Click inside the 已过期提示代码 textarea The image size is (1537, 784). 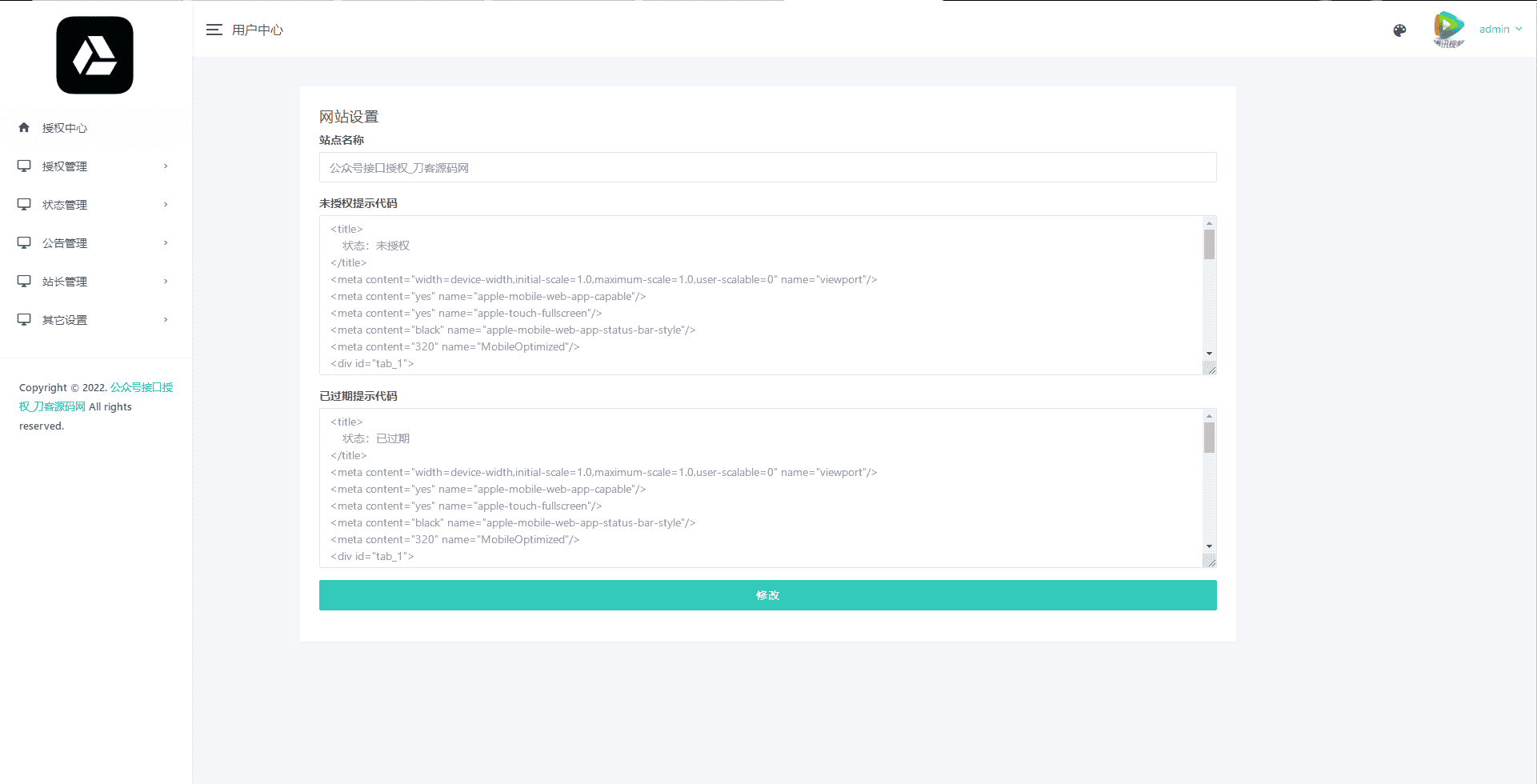pyautogui.click(x=761, y=488)
